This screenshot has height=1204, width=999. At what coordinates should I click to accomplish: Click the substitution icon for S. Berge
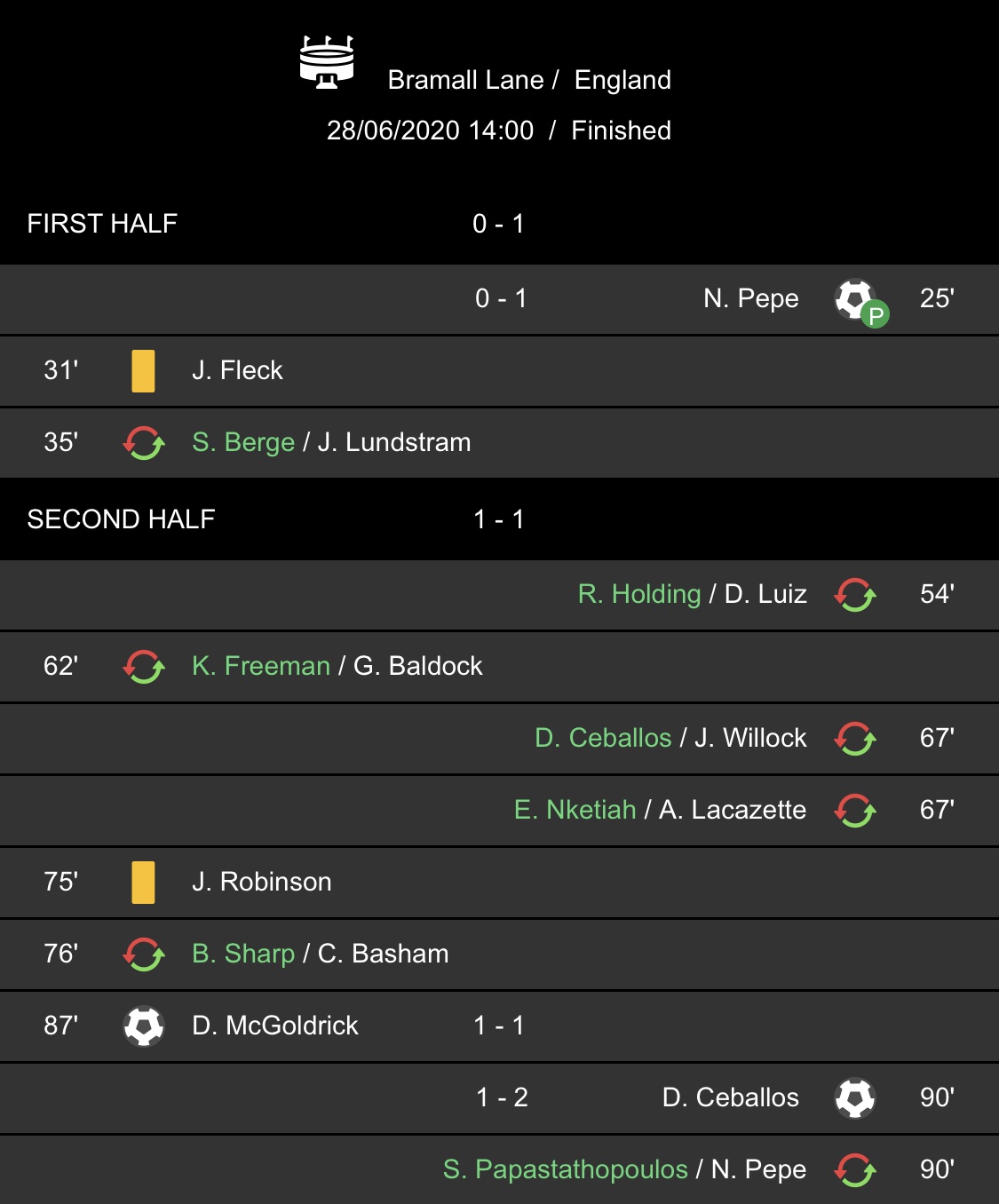click(143, 442)
